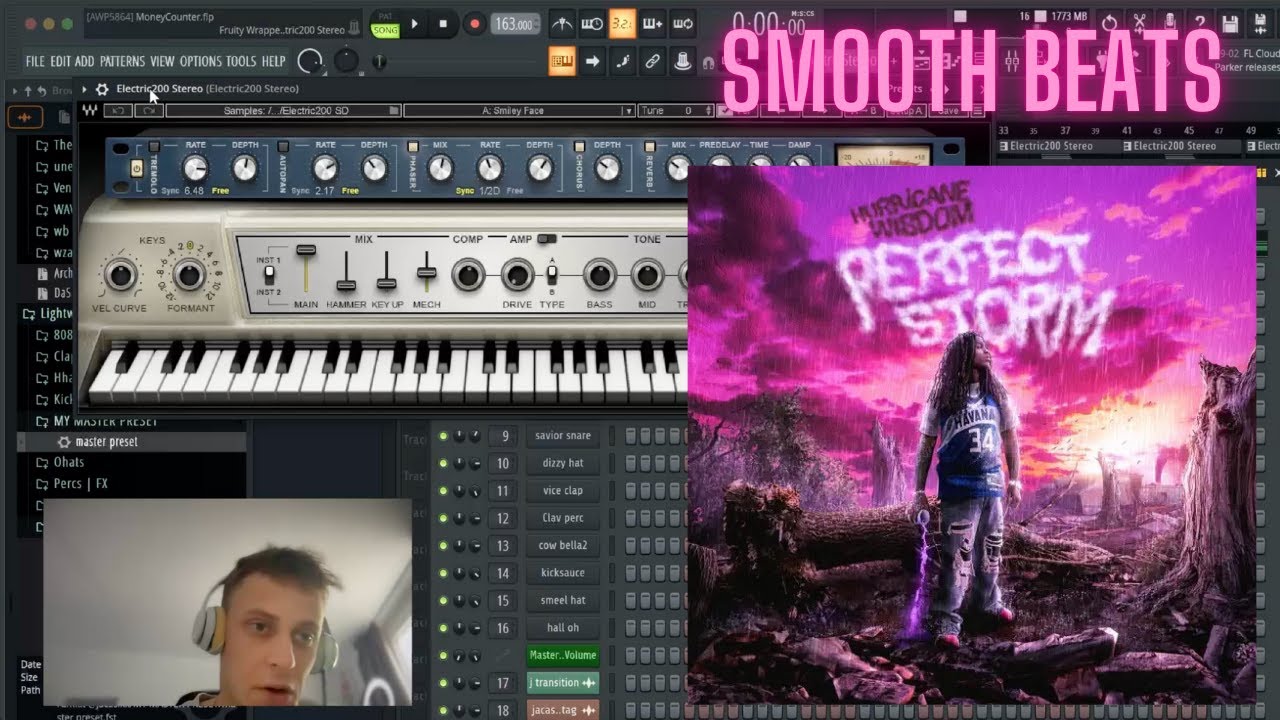Screen dimensions: 1280x720
Task: Switch to SONG mode
Action: coord(385,31)
